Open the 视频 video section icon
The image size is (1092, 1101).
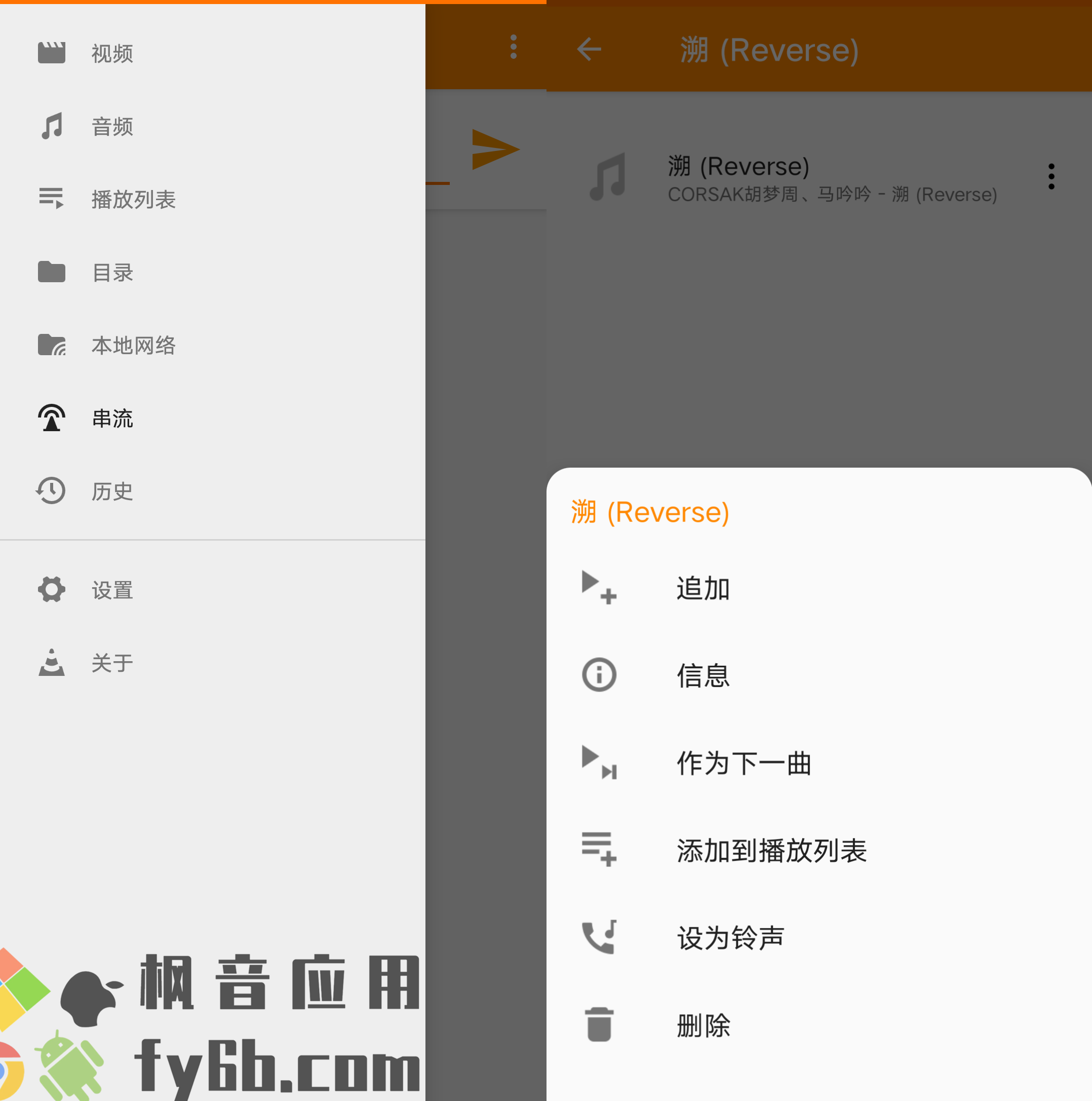coord(51,53)
